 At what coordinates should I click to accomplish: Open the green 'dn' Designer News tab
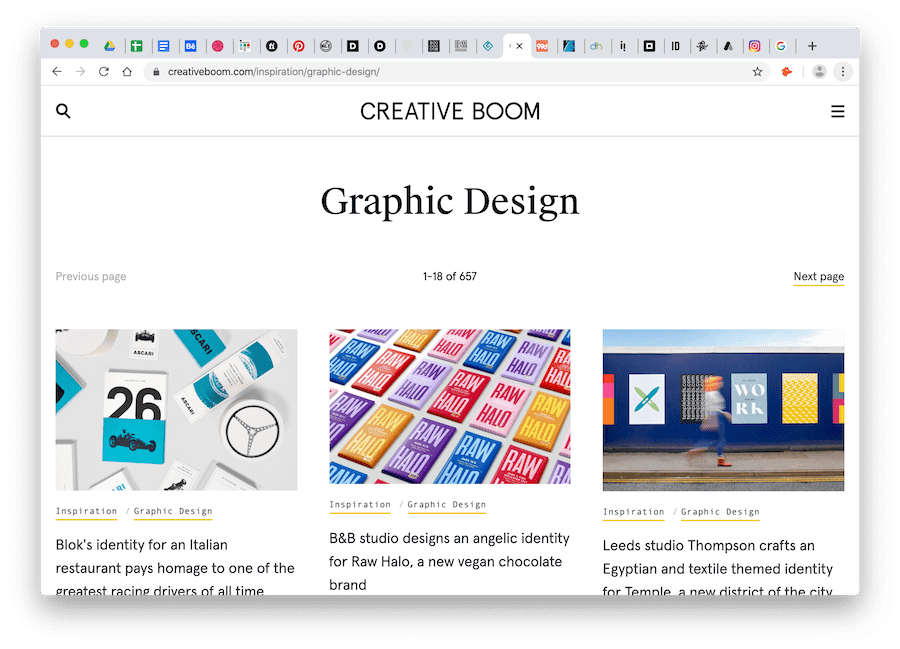(x=596, y=46)
